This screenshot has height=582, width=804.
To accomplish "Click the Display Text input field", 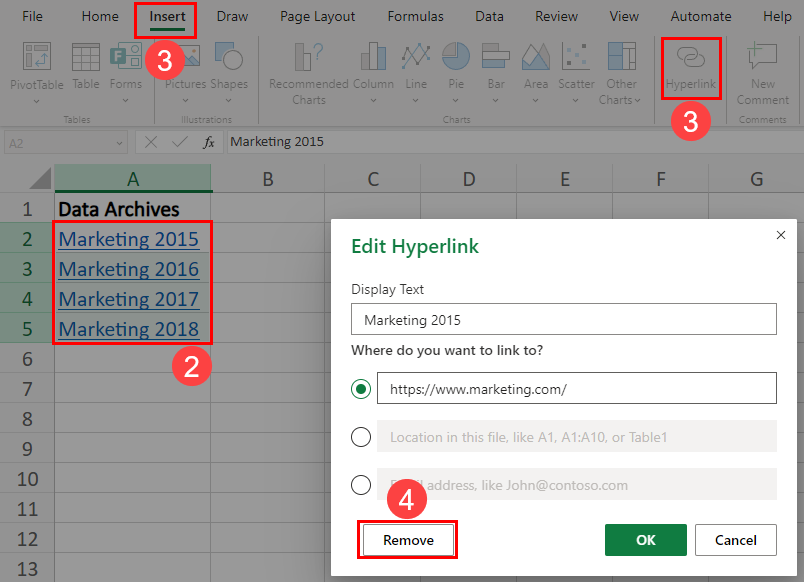I will (x=564, y=319).
